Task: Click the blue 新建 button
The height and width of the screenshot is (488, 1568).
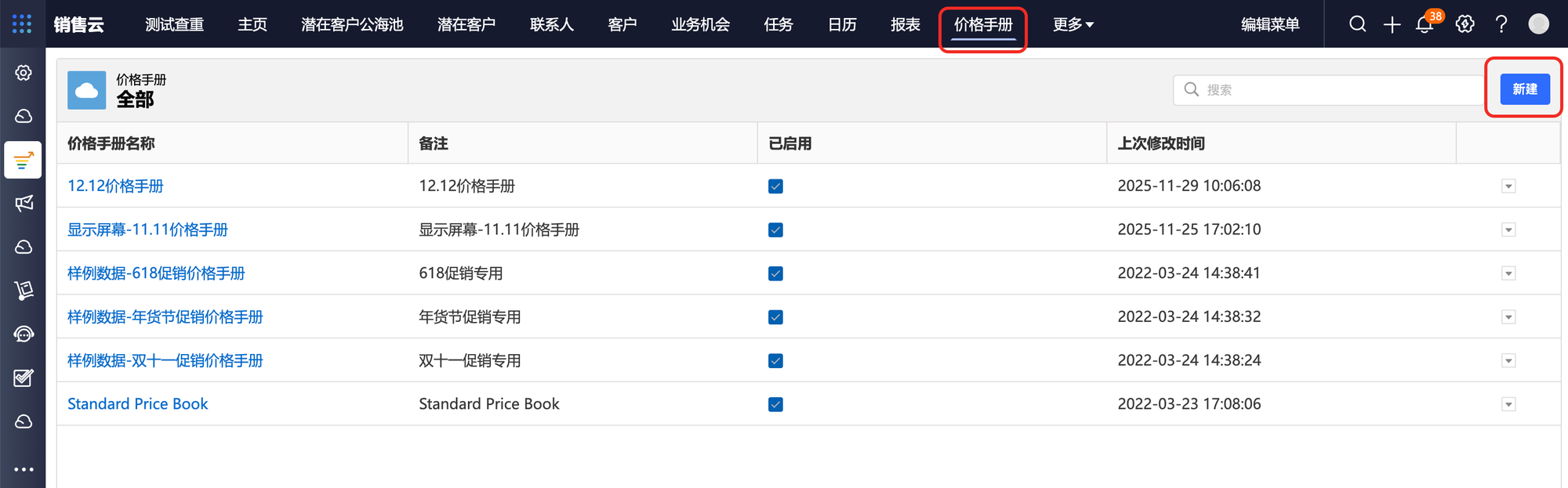Action: (1524, 89)
